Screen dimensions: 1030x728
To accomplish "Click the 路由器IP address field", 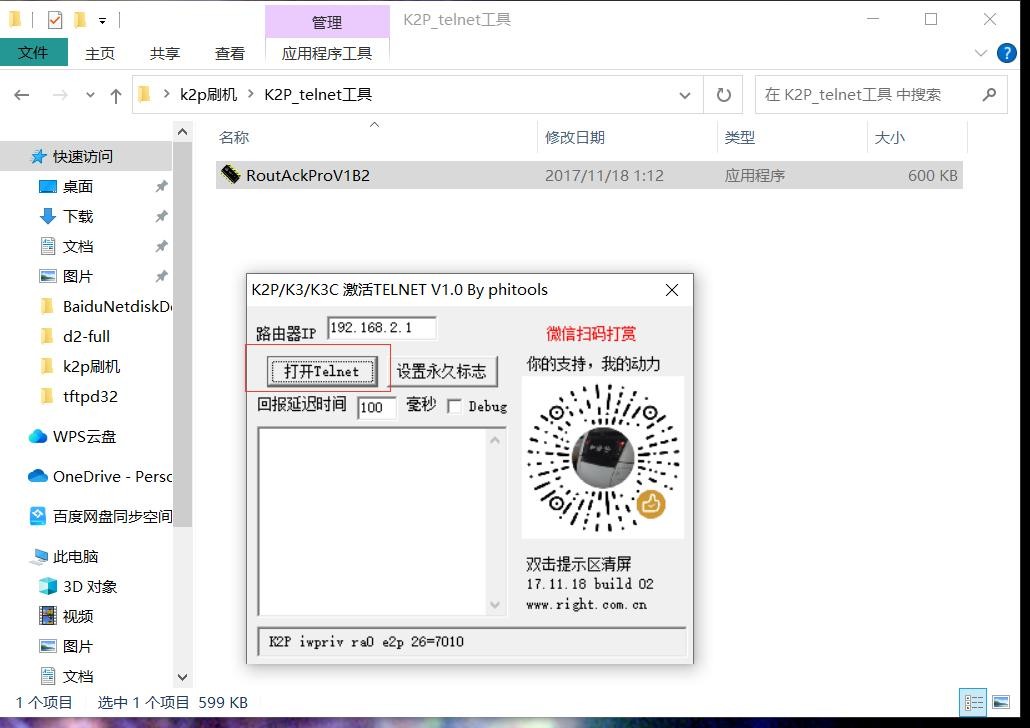I will click(381, 328).
